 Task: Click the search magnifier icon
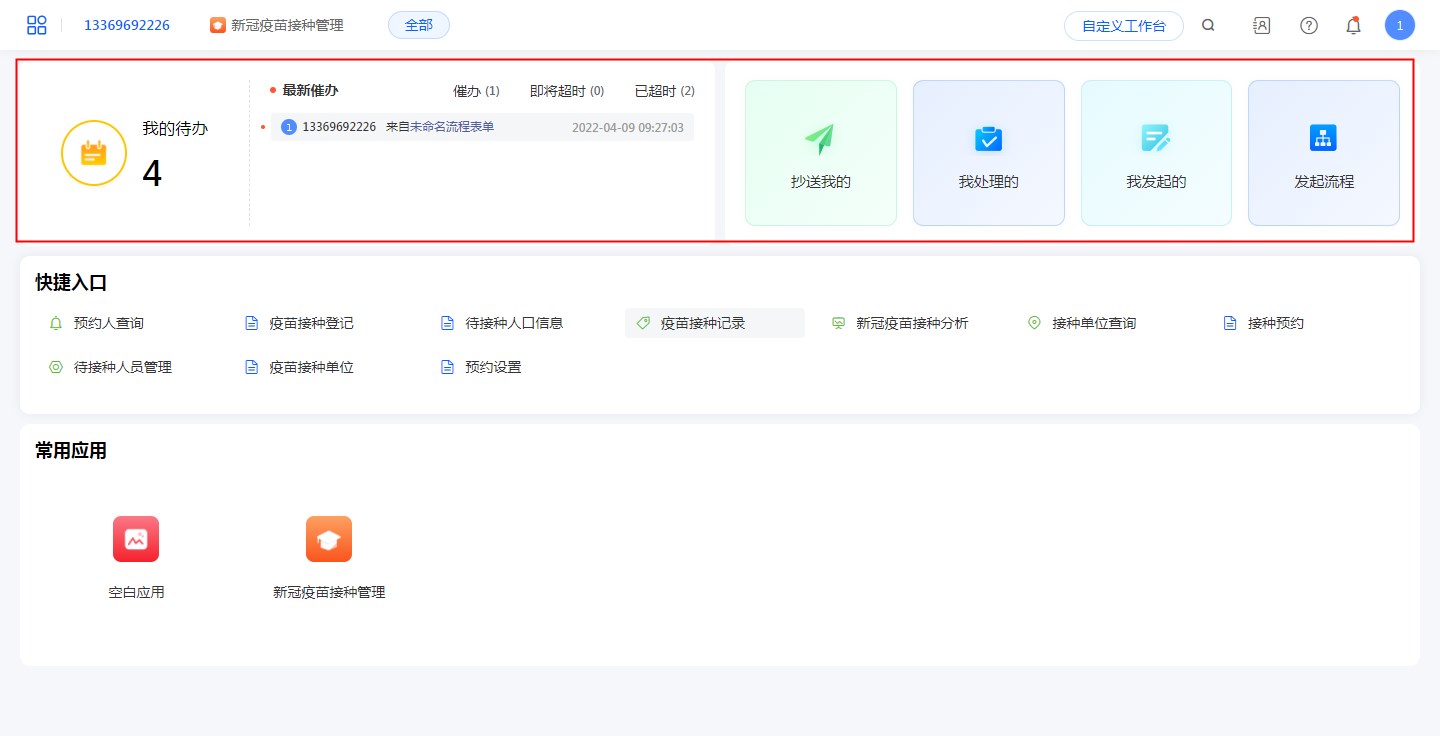pyautogui.click(x=1208, y=26)
